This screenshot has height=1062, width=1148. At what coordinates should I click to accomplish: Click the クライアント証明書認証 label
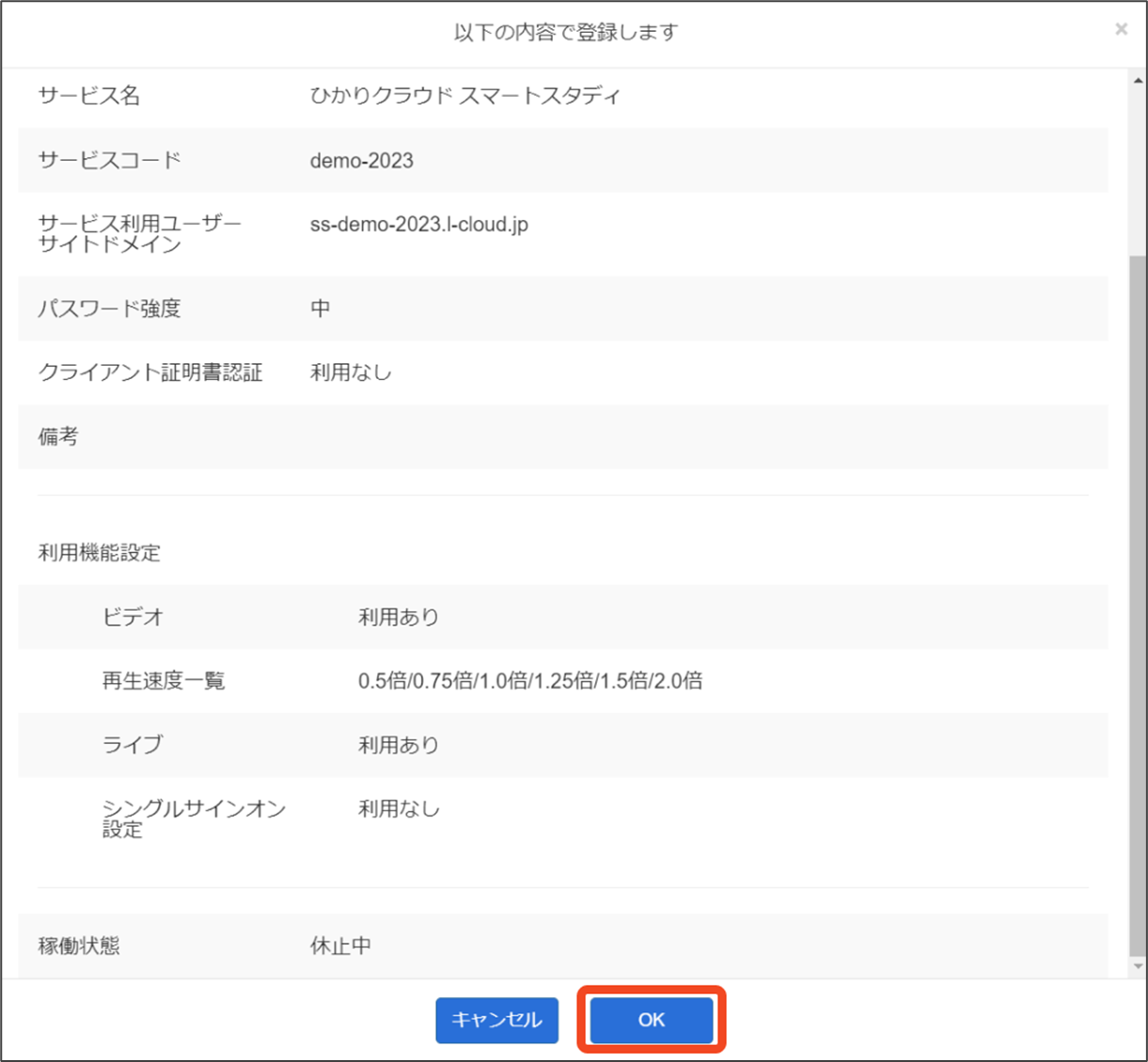point(150,372)
